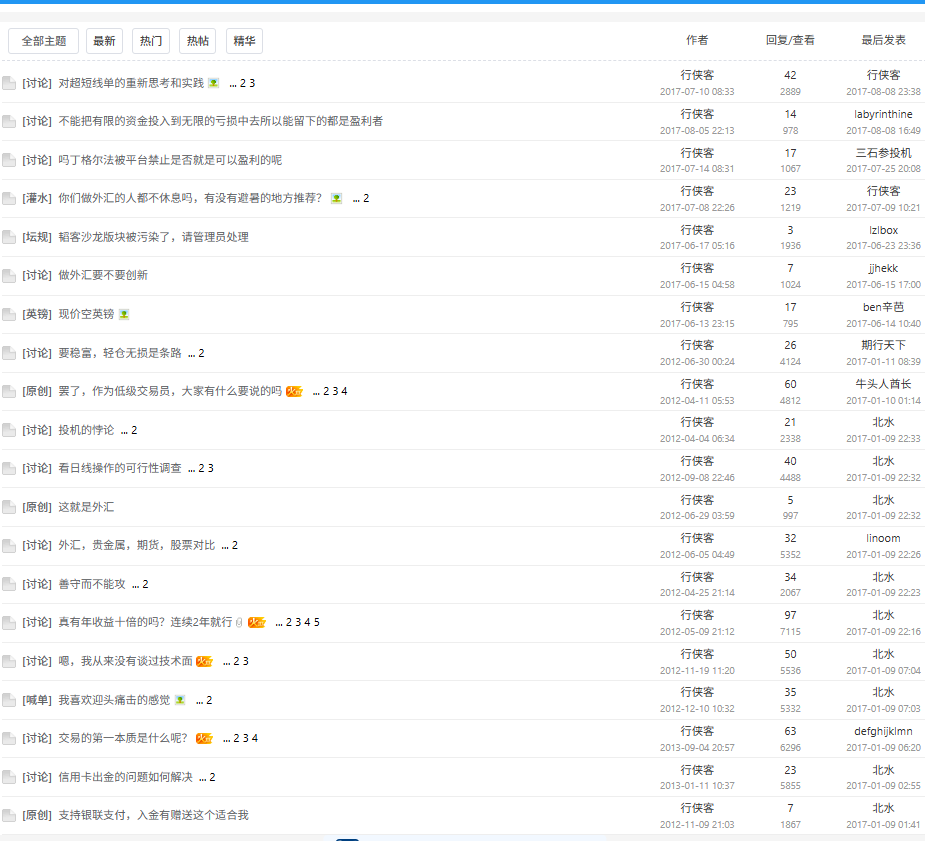
Task: Click thread icon for 嗯，我从来没有谈过技术面
Action: tap(9, 662)
